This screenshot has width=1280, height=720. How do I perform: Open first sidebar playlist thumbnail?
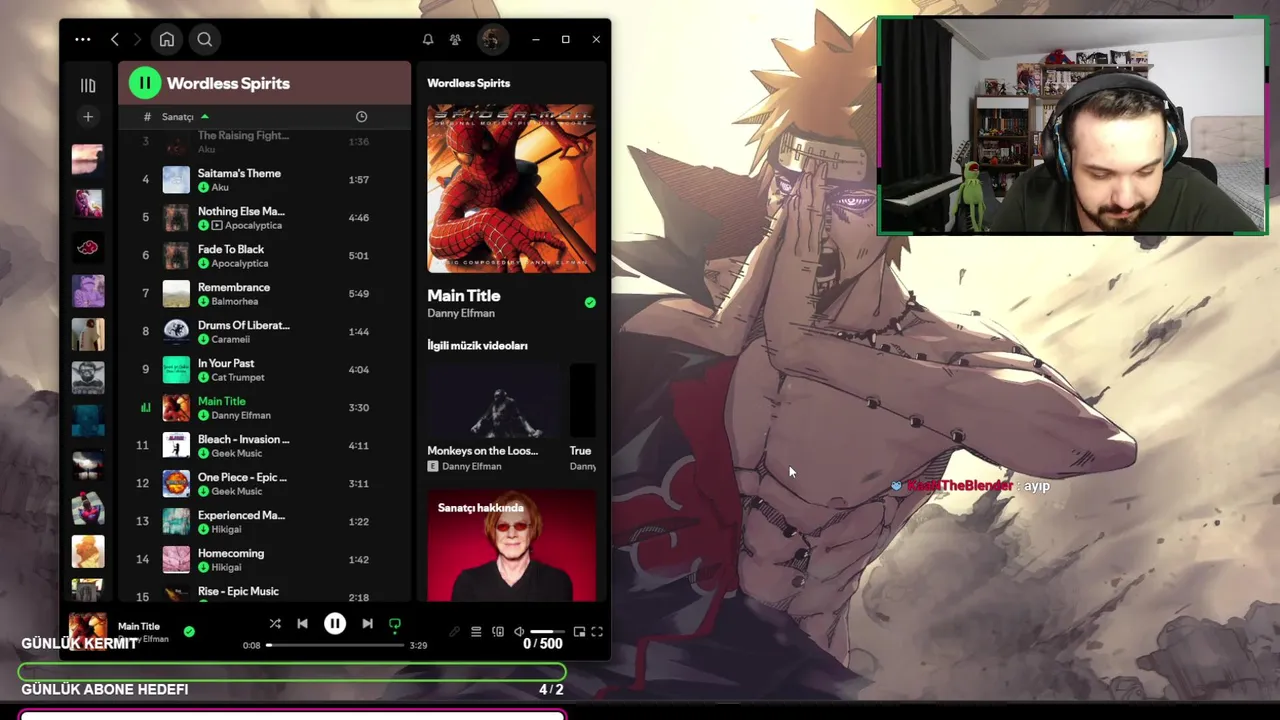tap(88, 160)
